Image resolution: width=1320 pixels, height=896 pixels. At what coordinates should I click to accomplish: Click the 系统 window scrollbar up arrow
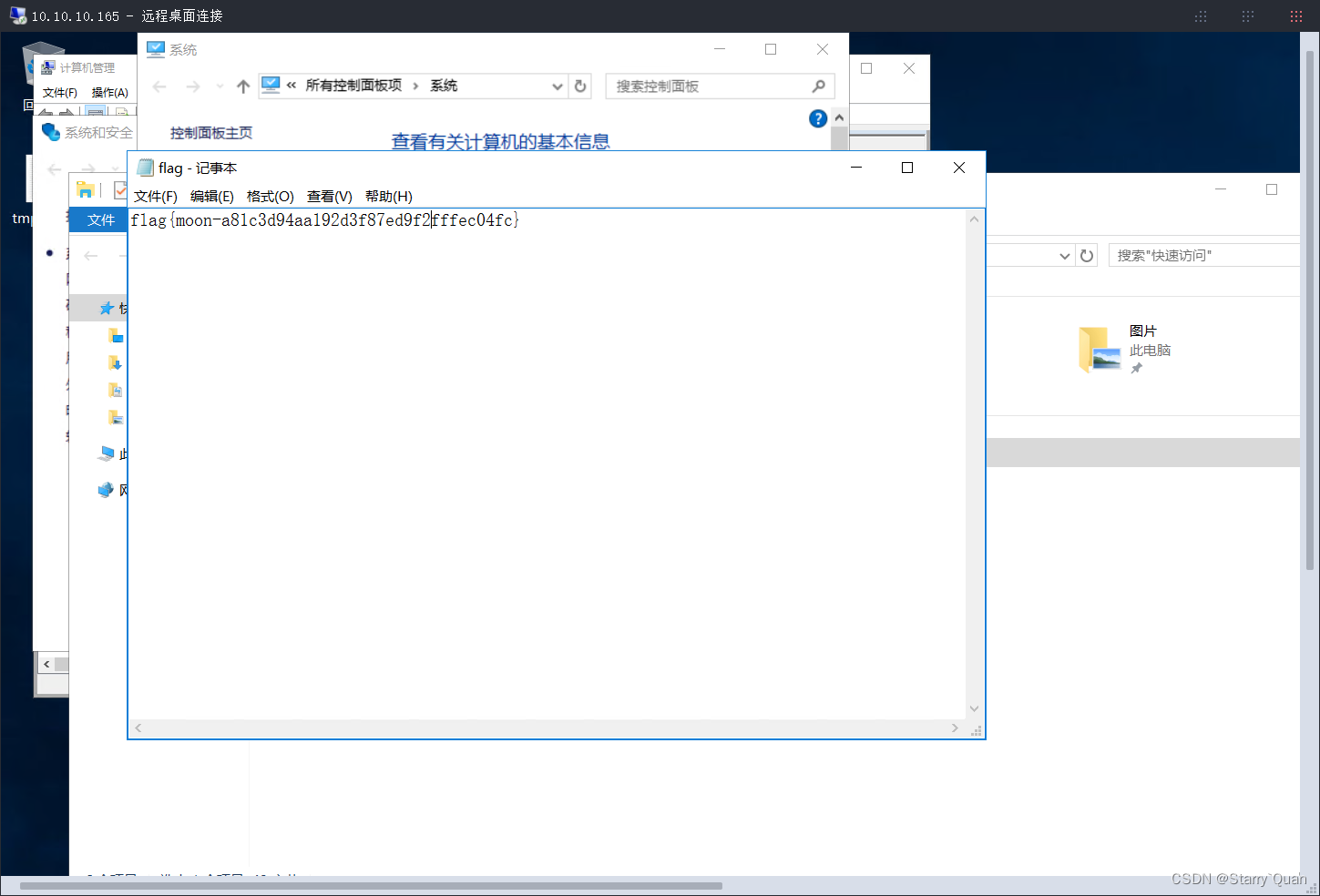(x=839, y=117)
